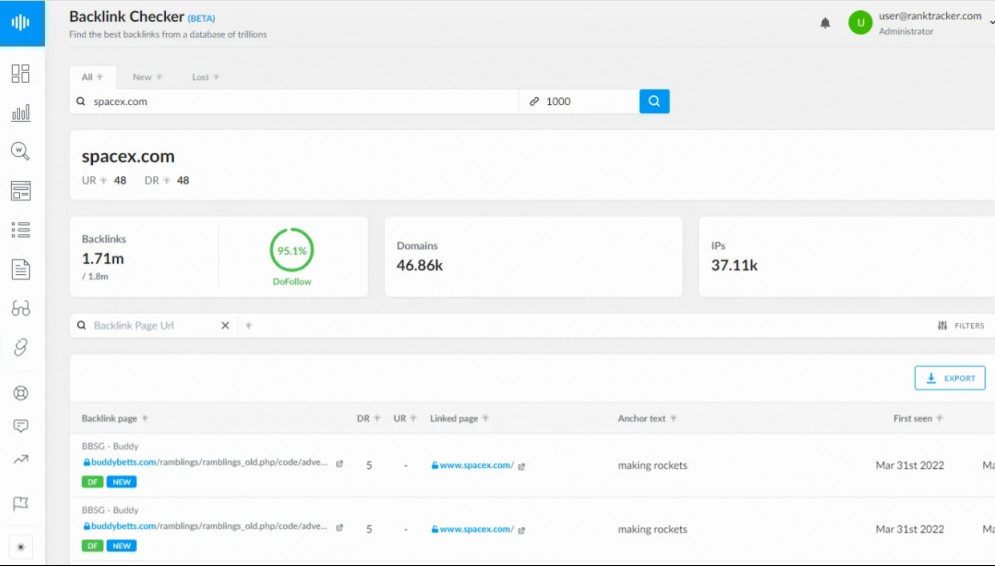Open the backlink chain icon in sidebar
The height and width of the screenshot is (566, 995).
(x=20, y=347)
